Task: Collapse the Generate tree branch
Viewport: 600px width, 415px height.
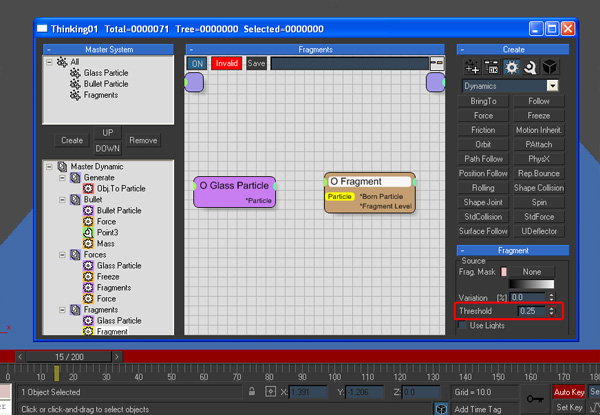Action: pos(62,177)
